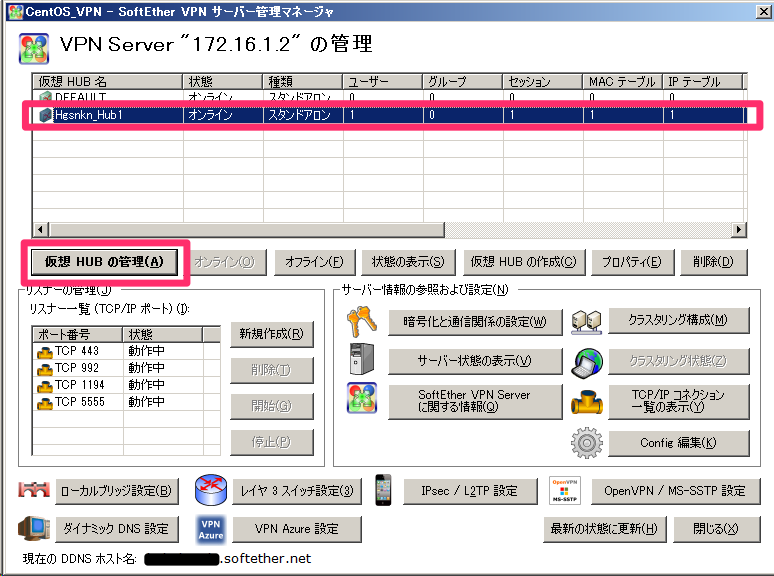774x576 pixels.
Task: Click the hub list horizontal scrollbar thumb
Action: click(x=247, y=230)
